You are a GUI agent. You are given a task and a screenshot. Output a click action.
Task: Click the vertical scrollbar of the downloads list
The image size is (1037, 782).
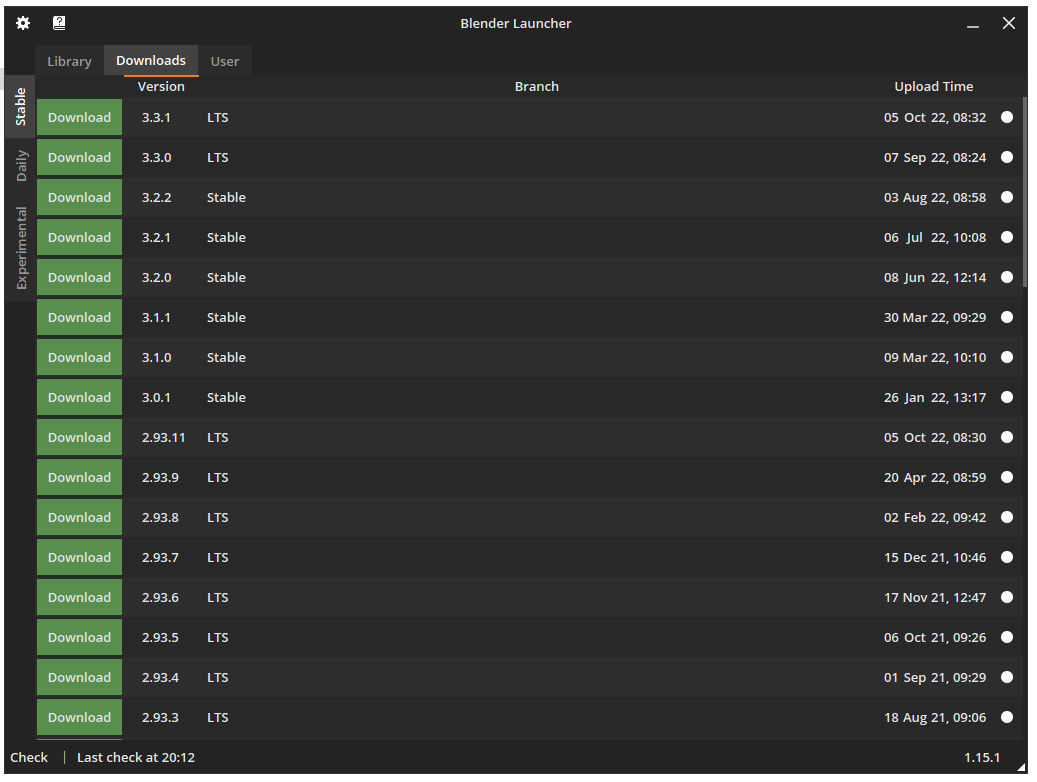(x=1025, y=192)
